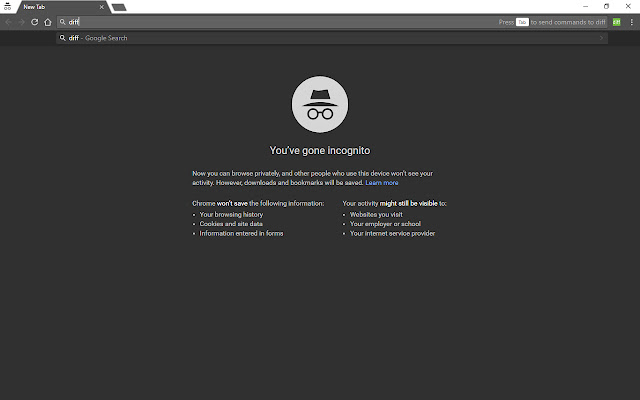Click 'Your activity might still be visible' line
Screen dimensions: 640x400
tap(394, 203)
